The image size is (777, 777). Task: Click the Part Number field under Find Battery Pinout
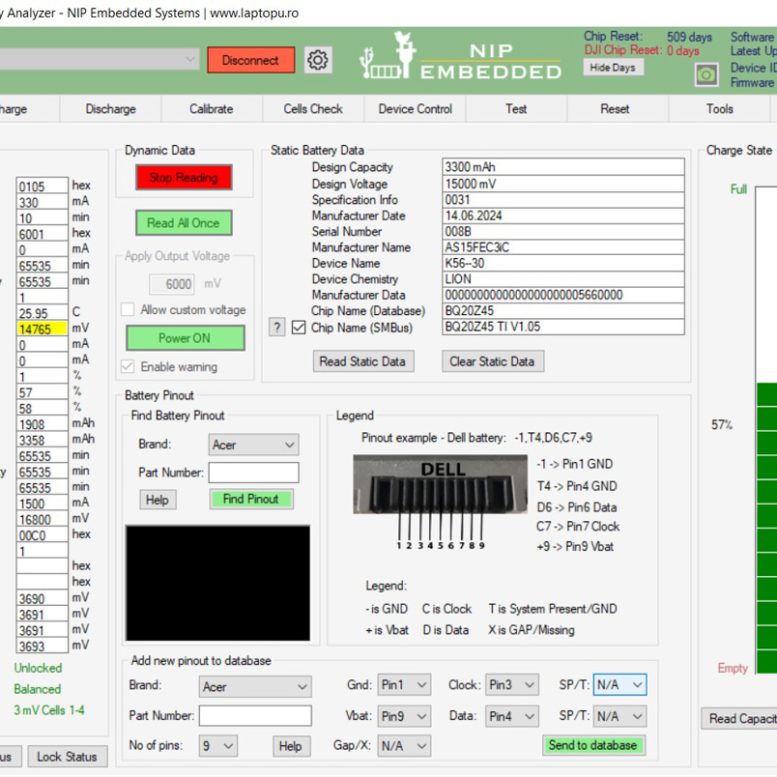tap(253, 472)
